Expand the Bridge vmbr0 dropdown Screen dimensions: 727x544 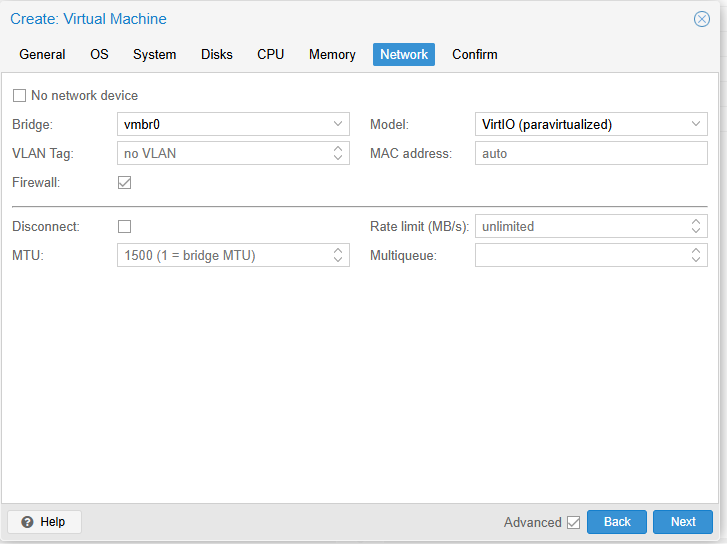click(338, 124)
